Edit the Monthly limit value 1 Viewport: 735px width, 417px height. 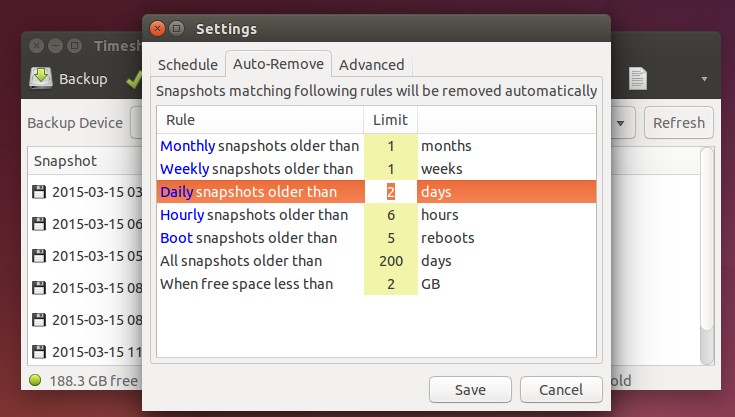(x=390, y=146)
